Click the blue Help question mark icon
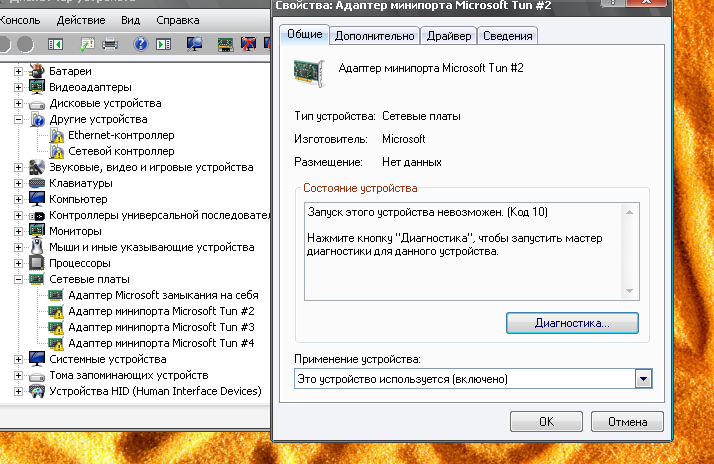 click(141, 44)
